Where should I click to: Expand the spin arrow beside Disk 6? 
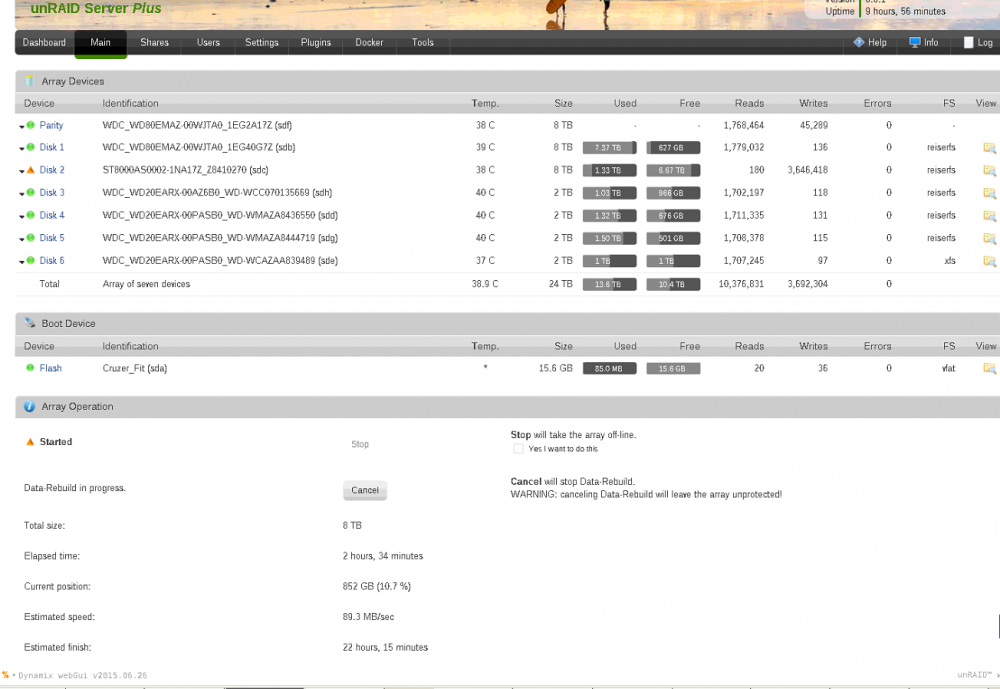point(22,262)
